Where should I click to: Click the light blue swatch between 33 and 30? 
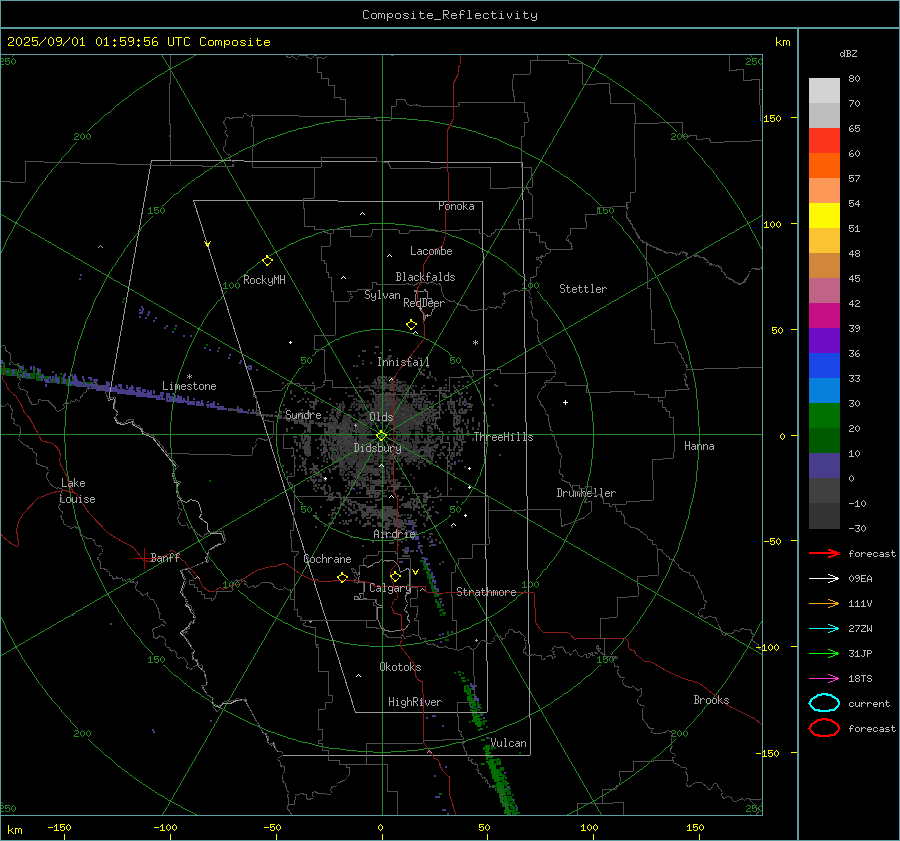point(824,390)
